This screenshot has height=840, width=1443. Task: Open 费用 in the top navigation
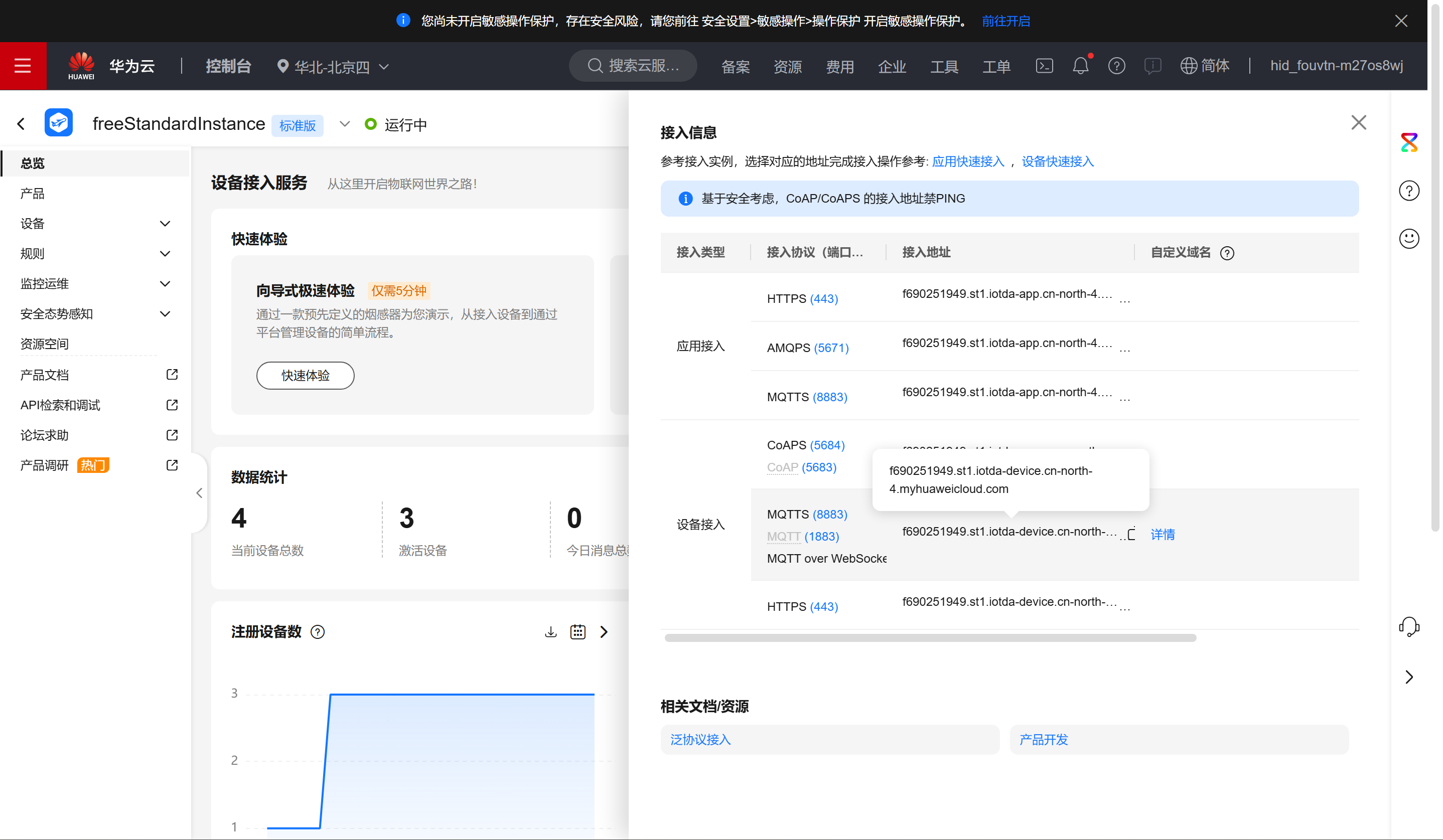839,67
